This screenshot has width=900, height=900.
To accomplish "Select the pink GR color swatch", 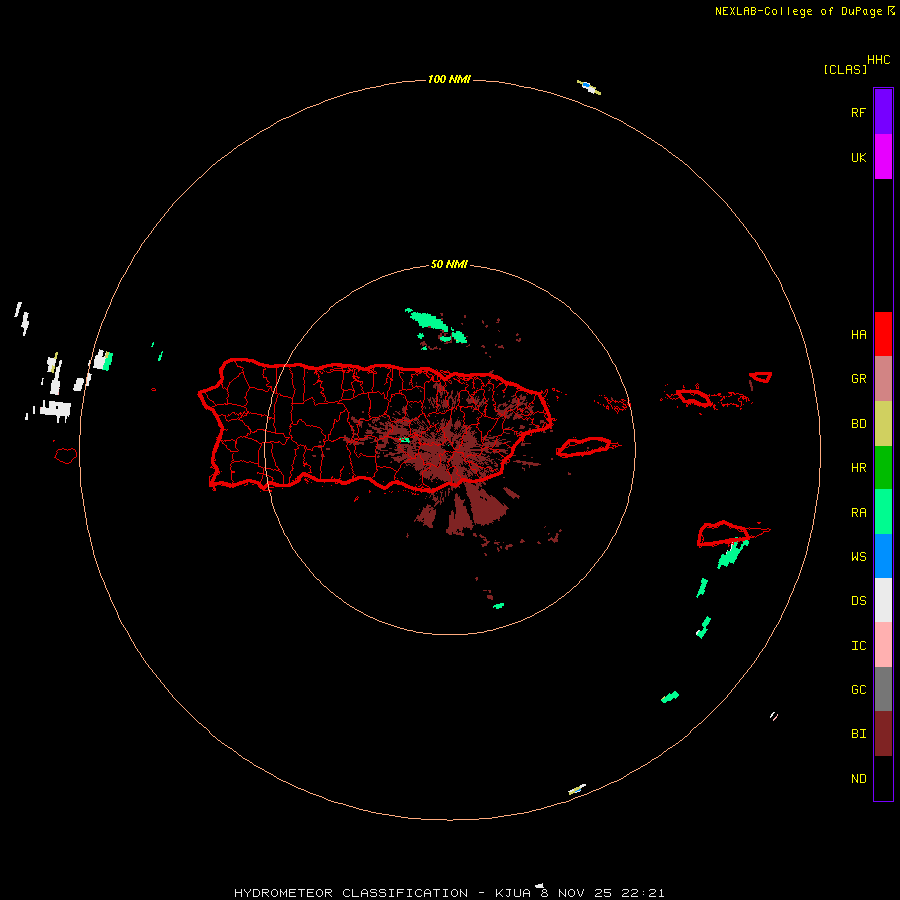I will (883, 378).
